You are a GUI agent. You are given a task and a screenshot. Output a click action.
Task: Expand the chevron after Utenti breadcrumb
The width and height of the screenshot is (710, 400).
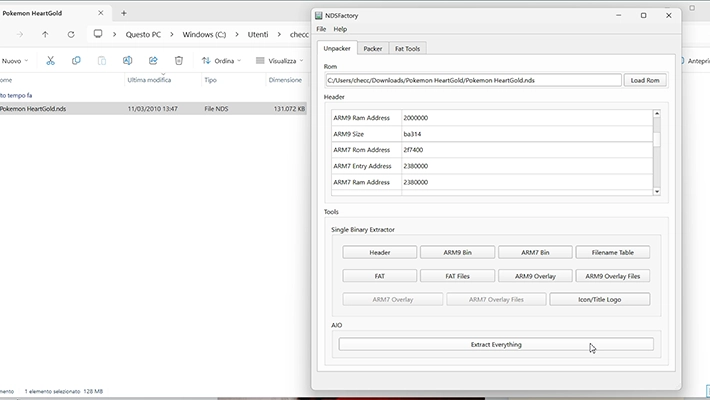pyautogui.click(x=279, y=34)
